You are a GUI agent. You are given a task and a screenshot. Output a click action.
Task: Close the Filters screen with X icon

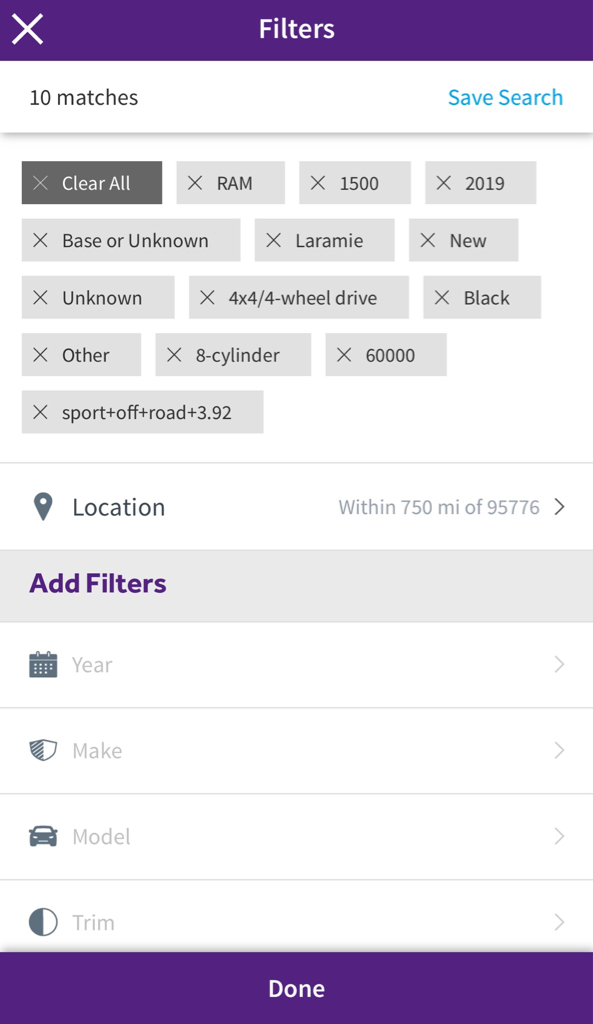[x=27, y=29]
